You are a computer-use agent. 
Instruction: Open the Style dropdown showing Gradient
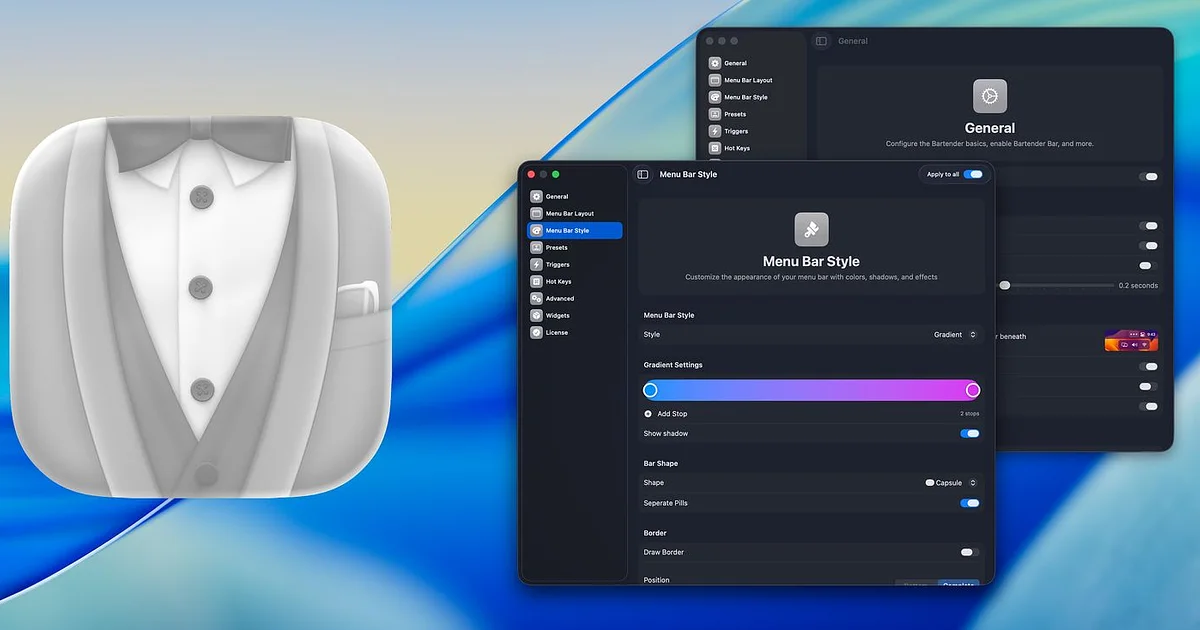tap(955, 335)
